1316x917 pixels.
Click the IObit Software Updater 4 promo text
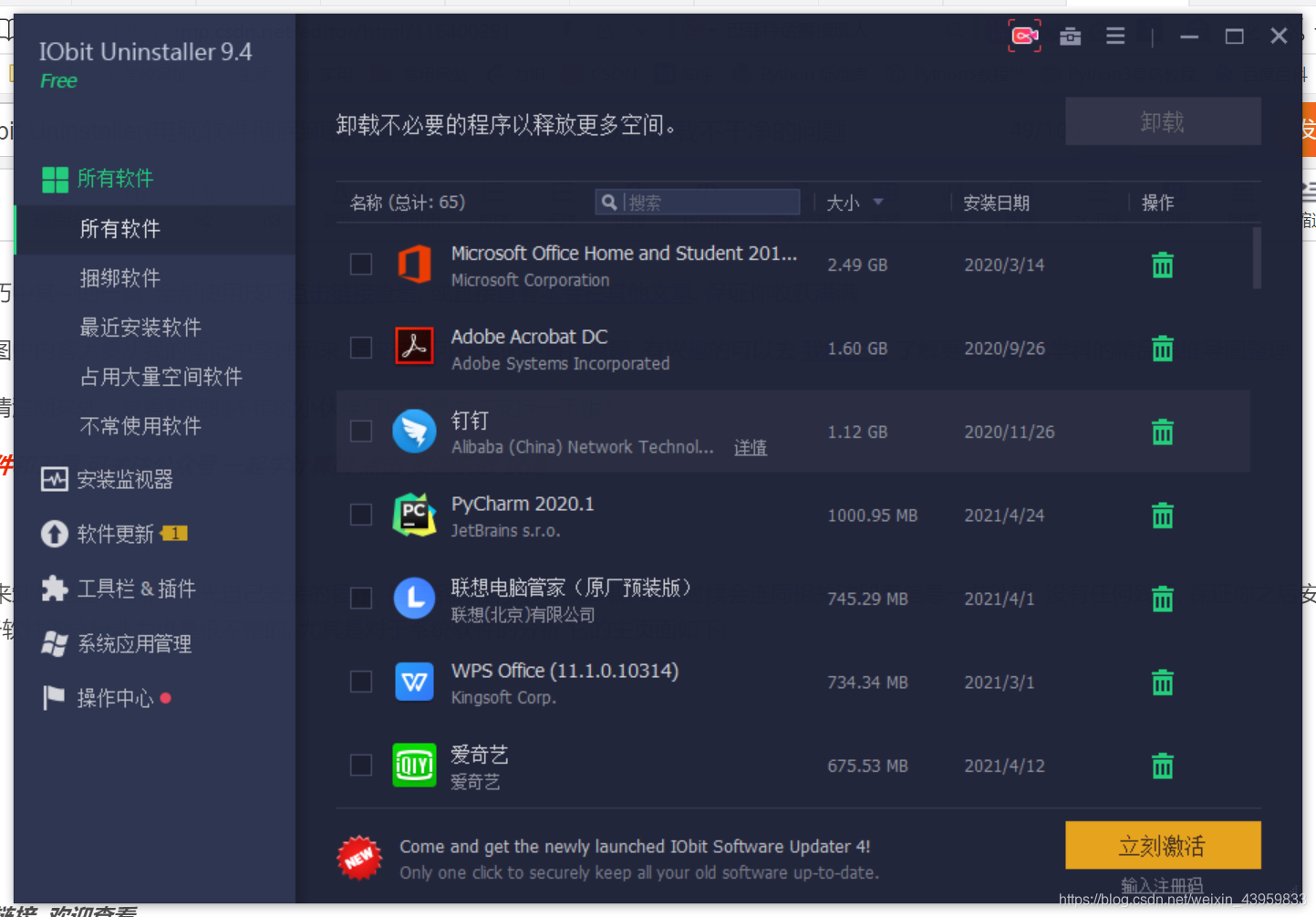pos(635,847)
